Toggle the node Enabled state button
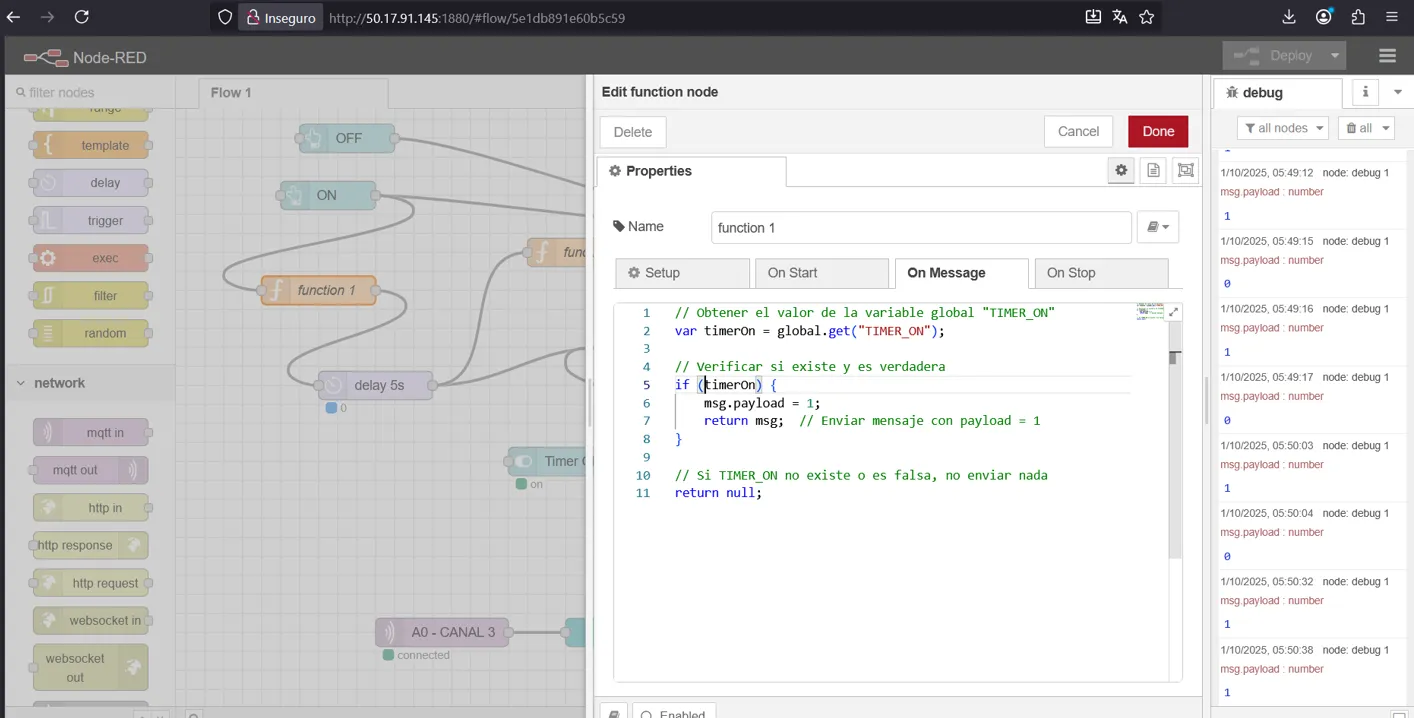Viewport: 1414px width, 718px height. 673,712
